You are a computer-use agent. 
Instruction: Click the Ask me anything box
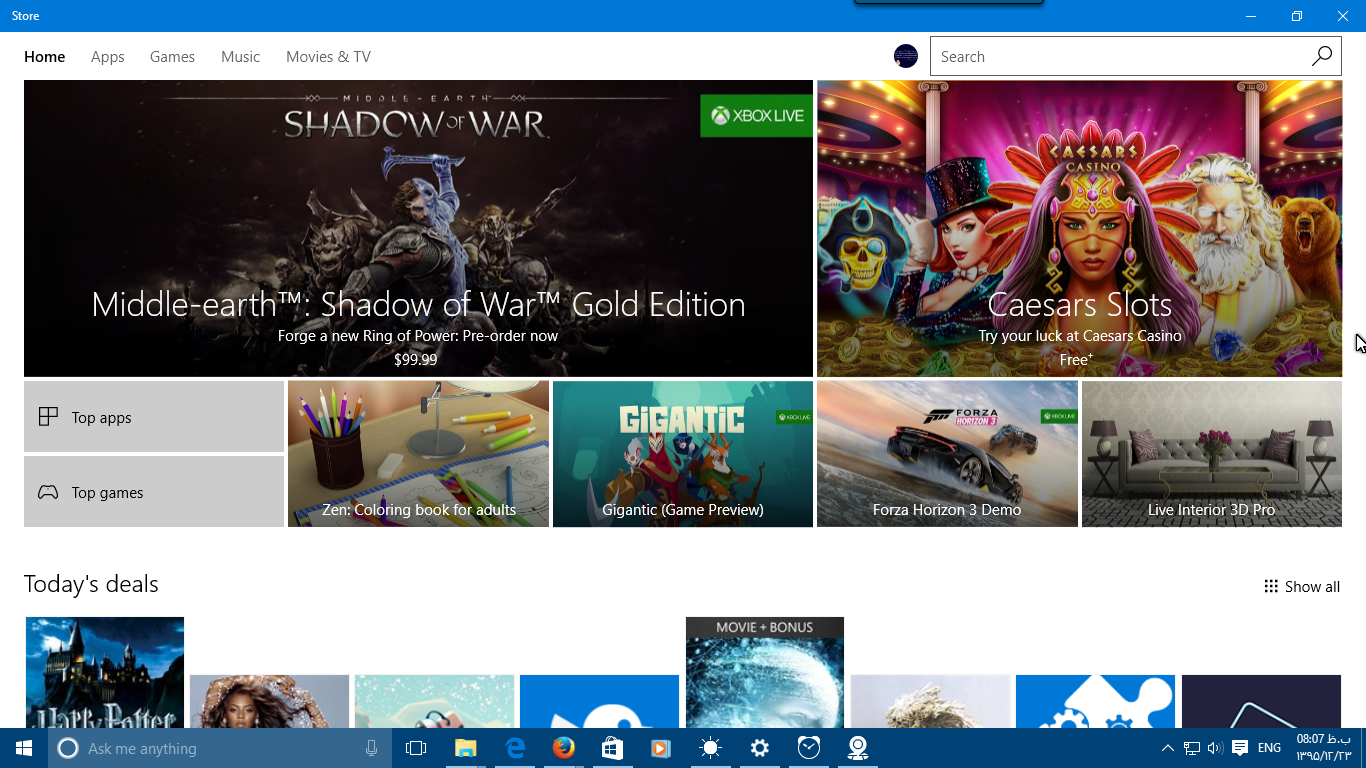tap(218, 748)
